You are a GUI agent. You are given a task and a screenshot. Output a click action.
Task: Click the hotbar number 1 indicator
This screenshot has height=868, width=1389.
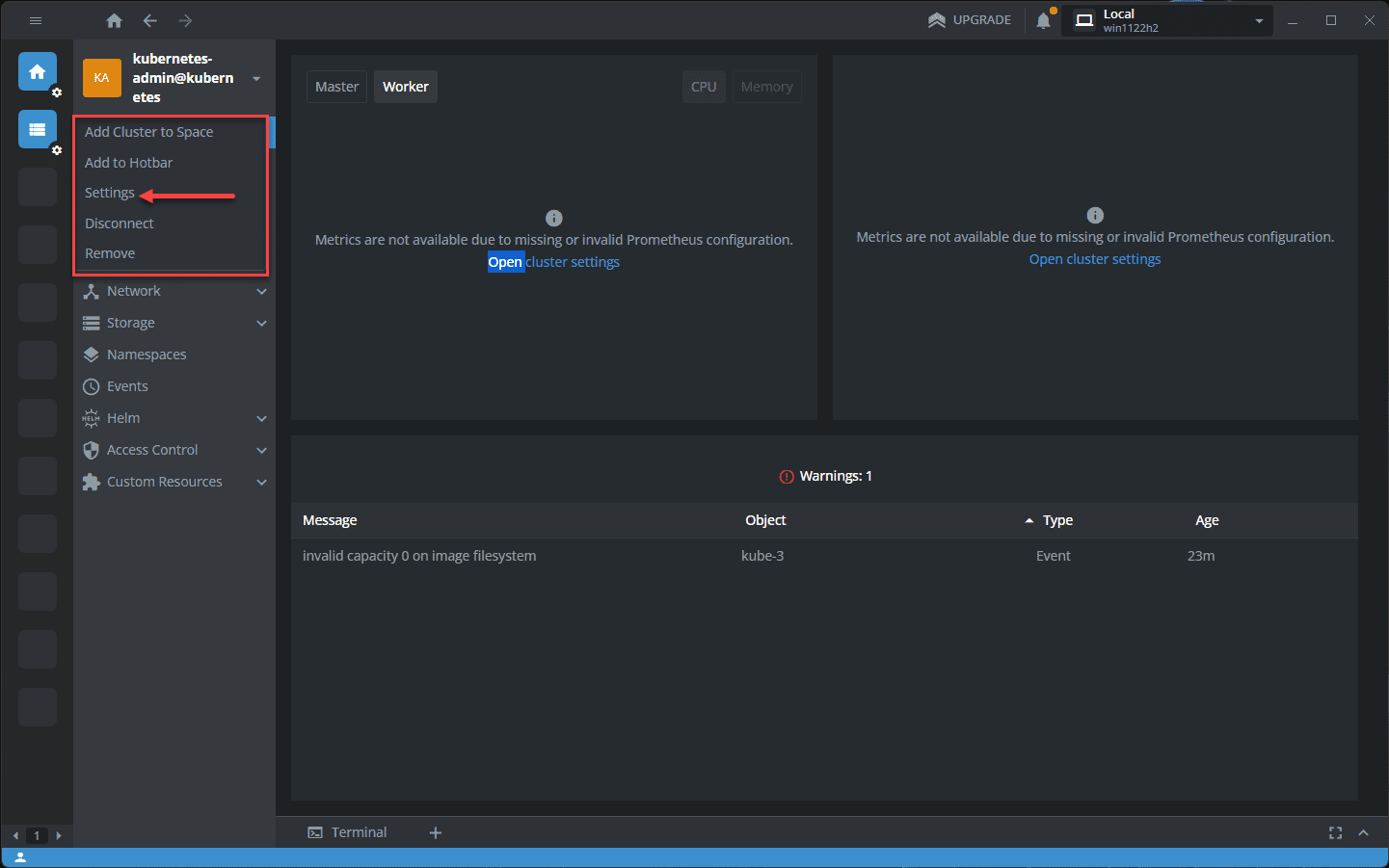pos(38,835)
